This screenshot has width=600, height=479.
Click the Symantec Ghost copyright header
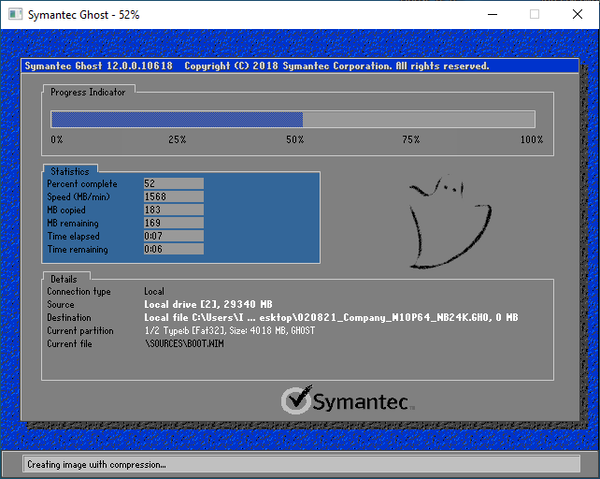click(x=257, y=66)
